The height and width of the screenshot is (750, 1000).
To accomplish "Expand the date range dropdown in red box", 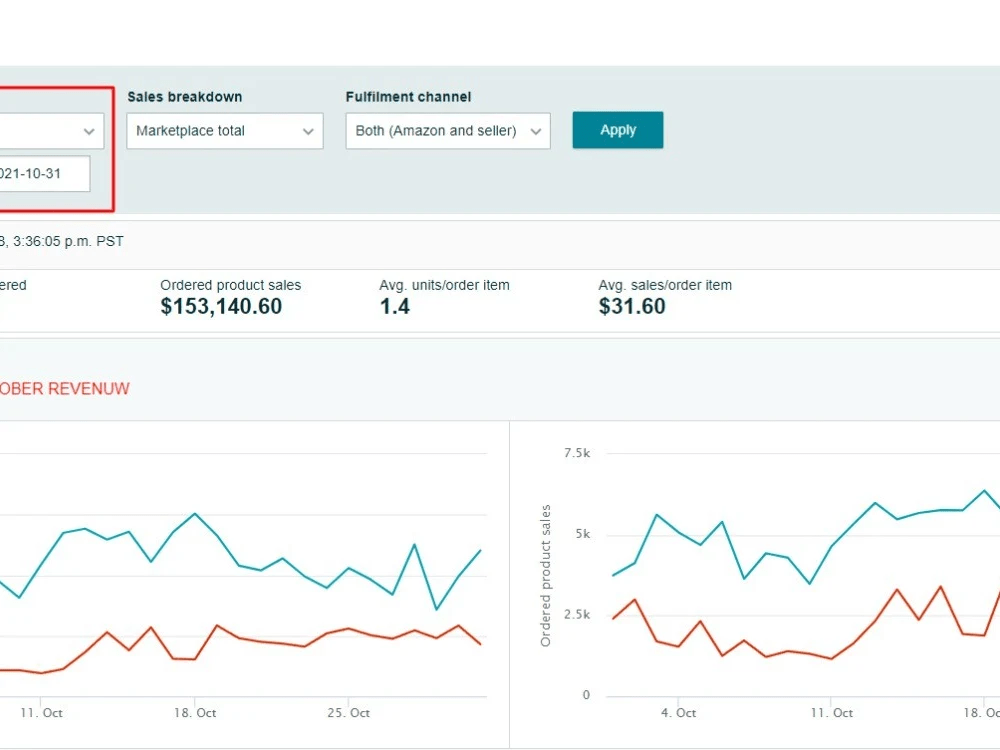I will [x=52, y=131].
